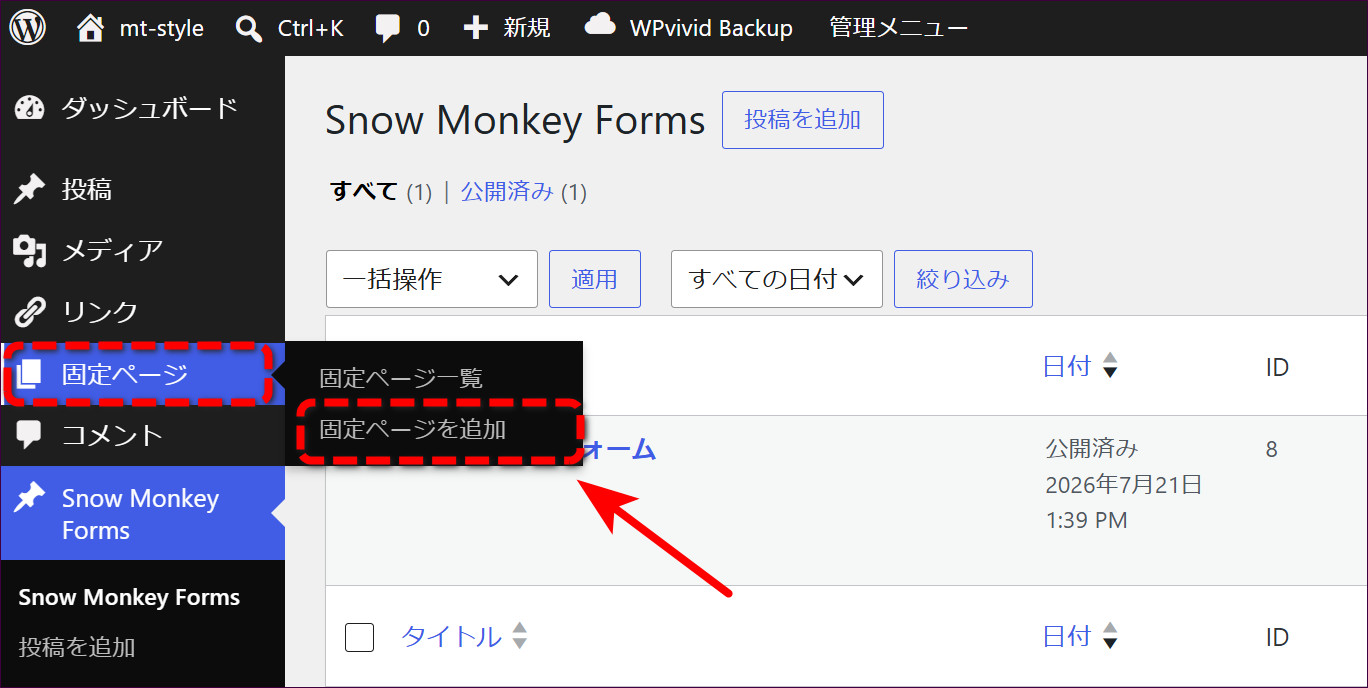
Task: Click the メディア media icon
Action: coord(30,251)
